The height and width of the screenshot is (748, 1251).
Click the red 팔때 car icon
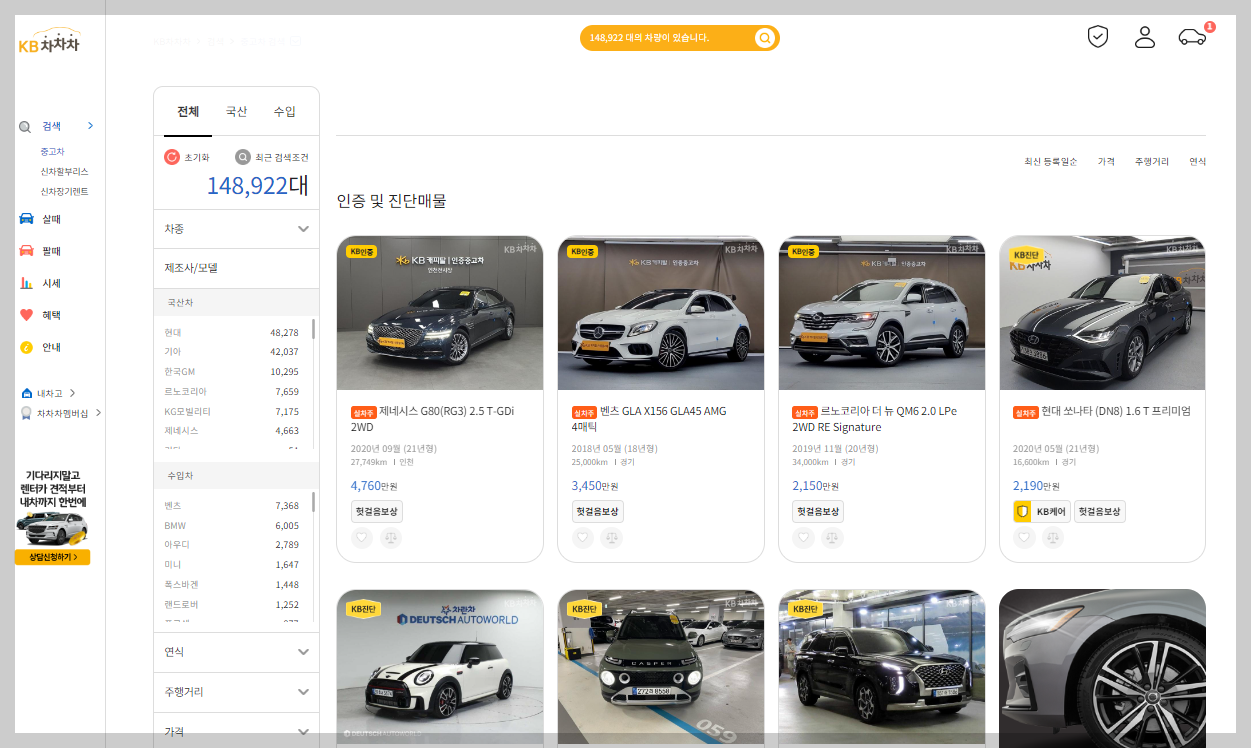[x=26, y=251]
